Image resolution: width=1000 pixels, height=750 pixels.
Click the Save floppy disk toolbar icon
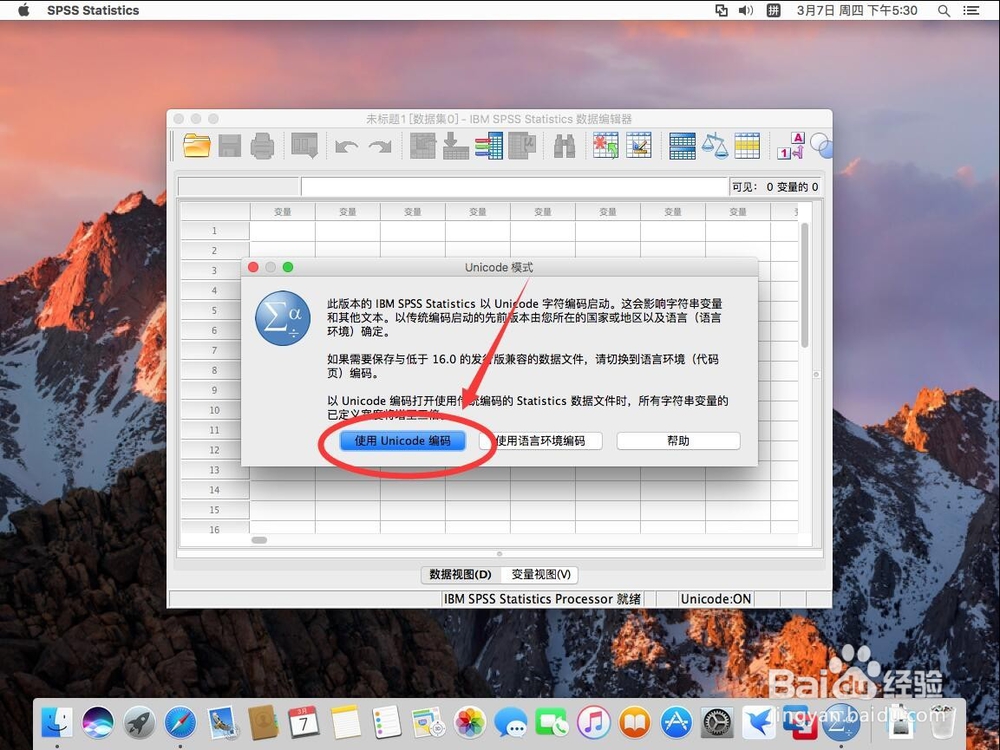click(230, 146)
